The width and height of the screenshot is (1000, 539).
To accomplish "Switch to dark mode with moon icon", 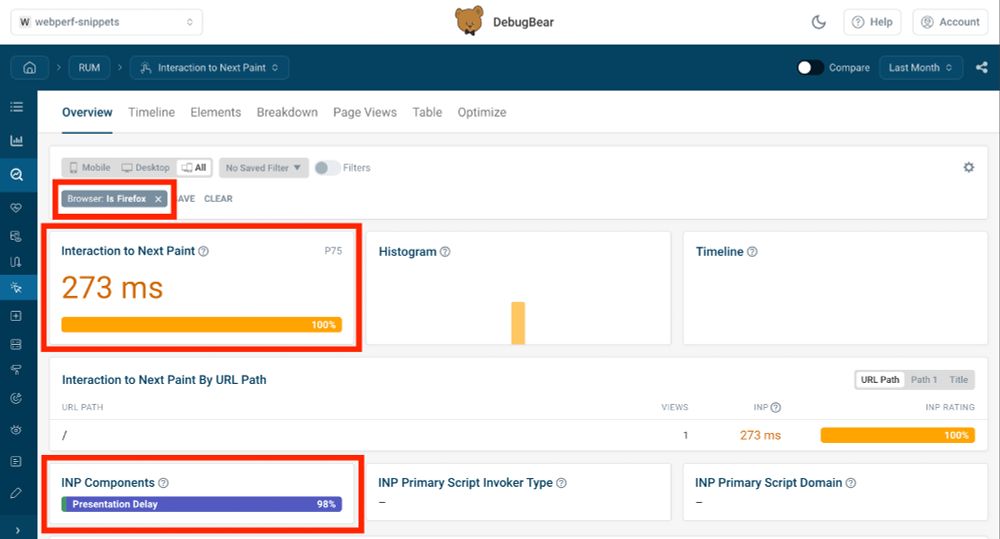I will click(818, 22).
